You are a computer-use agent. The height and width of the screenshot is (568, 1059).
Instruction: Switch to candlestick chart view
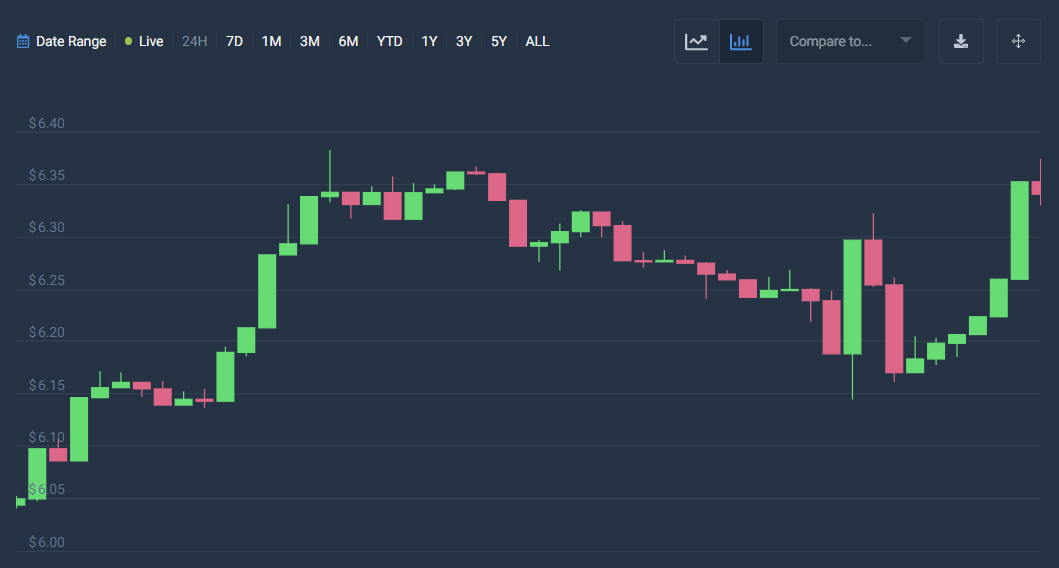coord(741,41)
